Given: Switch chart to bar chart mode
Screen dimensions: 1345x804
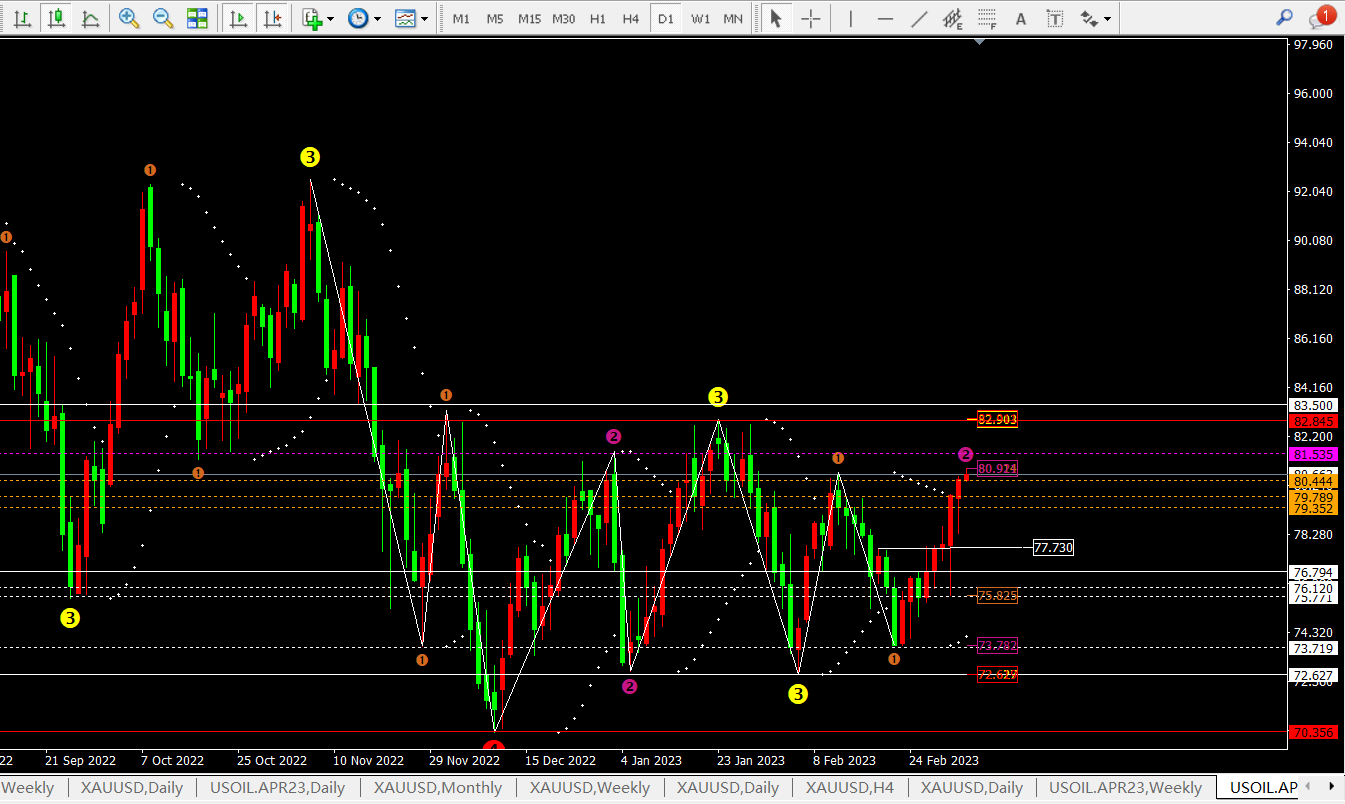Looking at the screenshot, I should point(24,18).
